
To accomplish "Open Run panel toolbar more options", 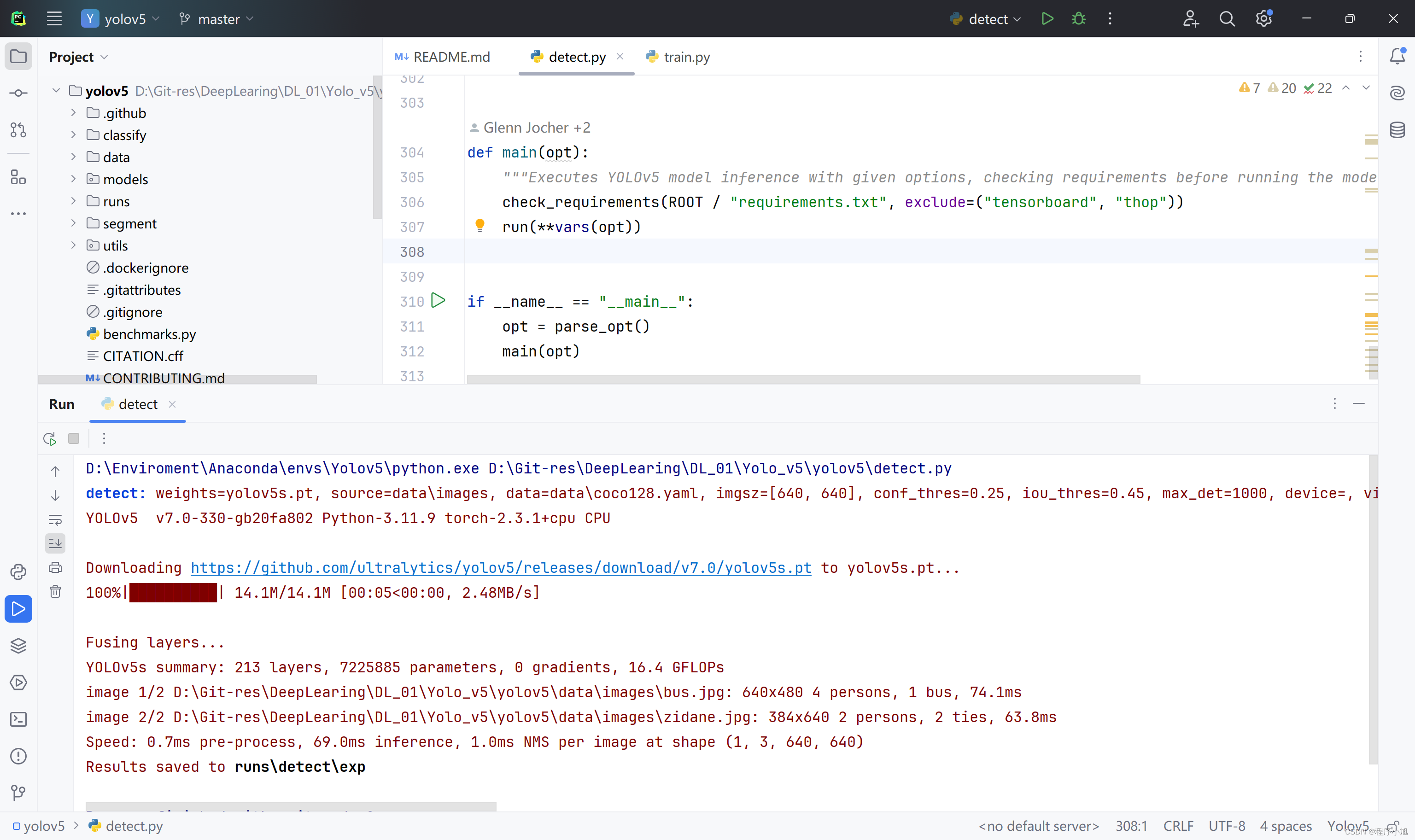I will click(x=104, y=438).
